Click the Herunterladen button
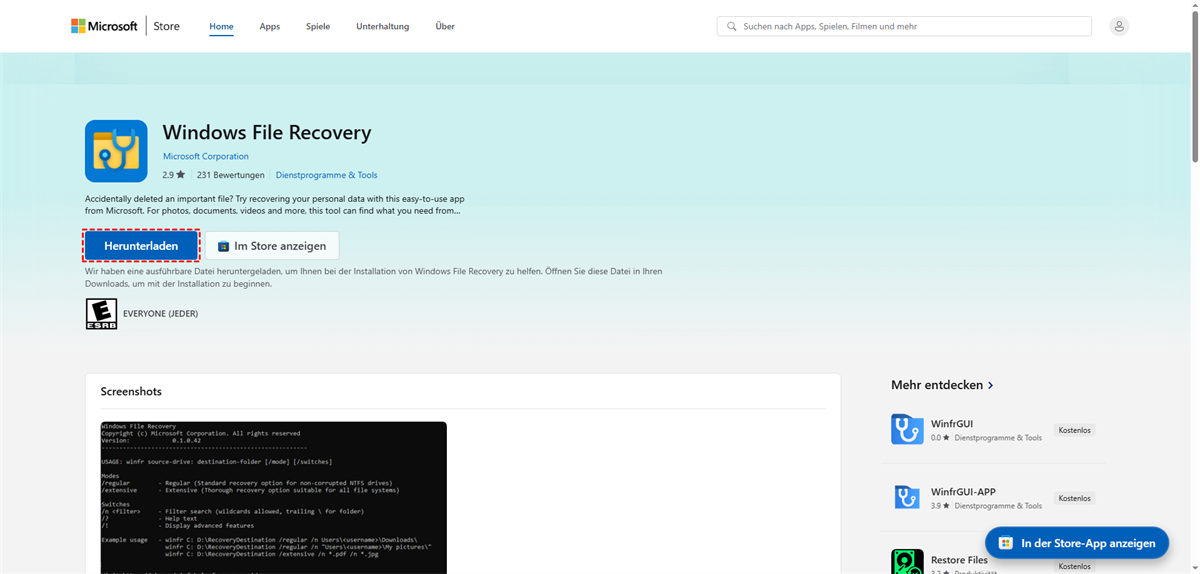Viewport: 1200px width, 574px height. tap(141, 246)
